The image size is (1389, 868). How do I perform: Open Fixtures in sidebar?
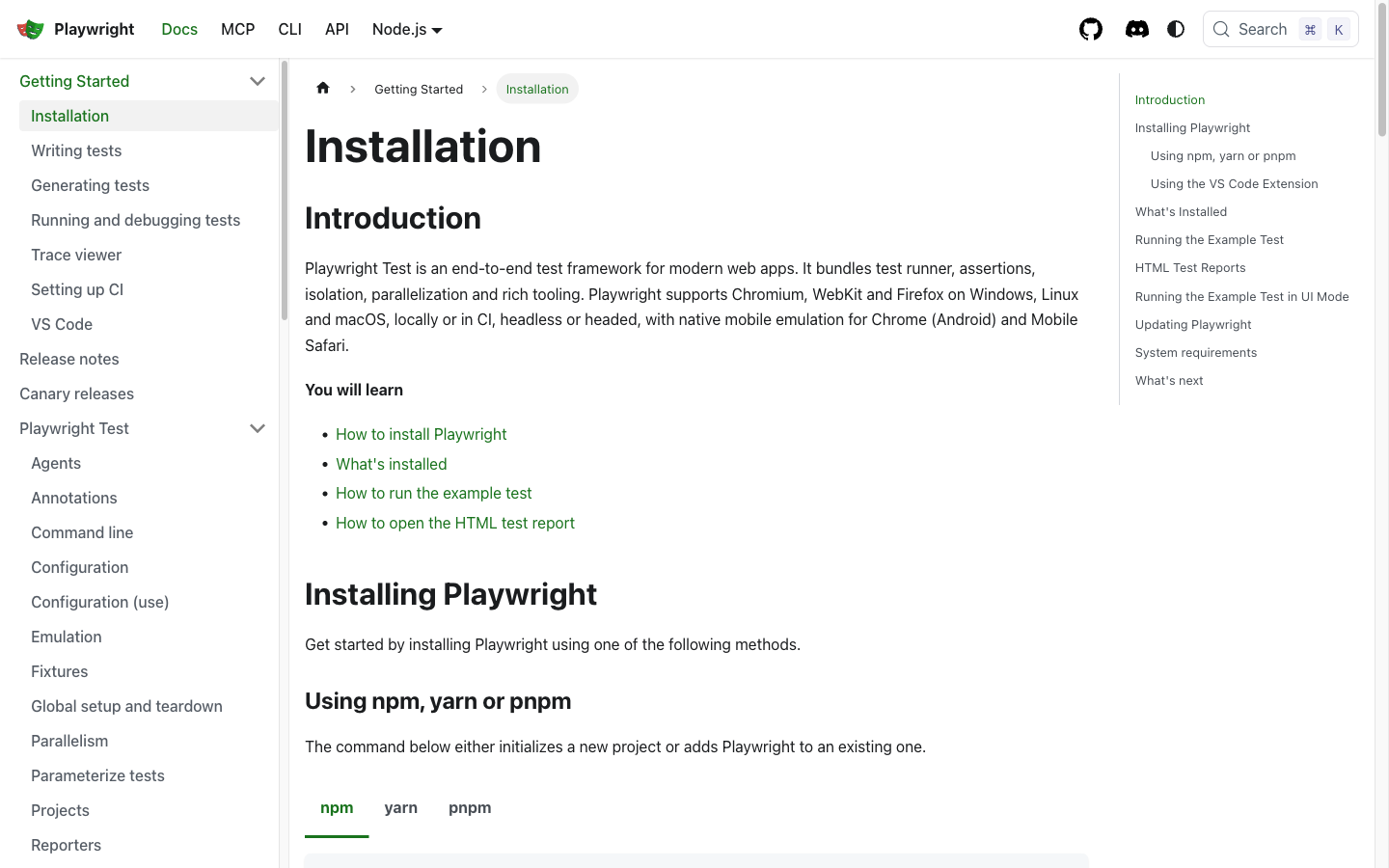tap(60, 671)
